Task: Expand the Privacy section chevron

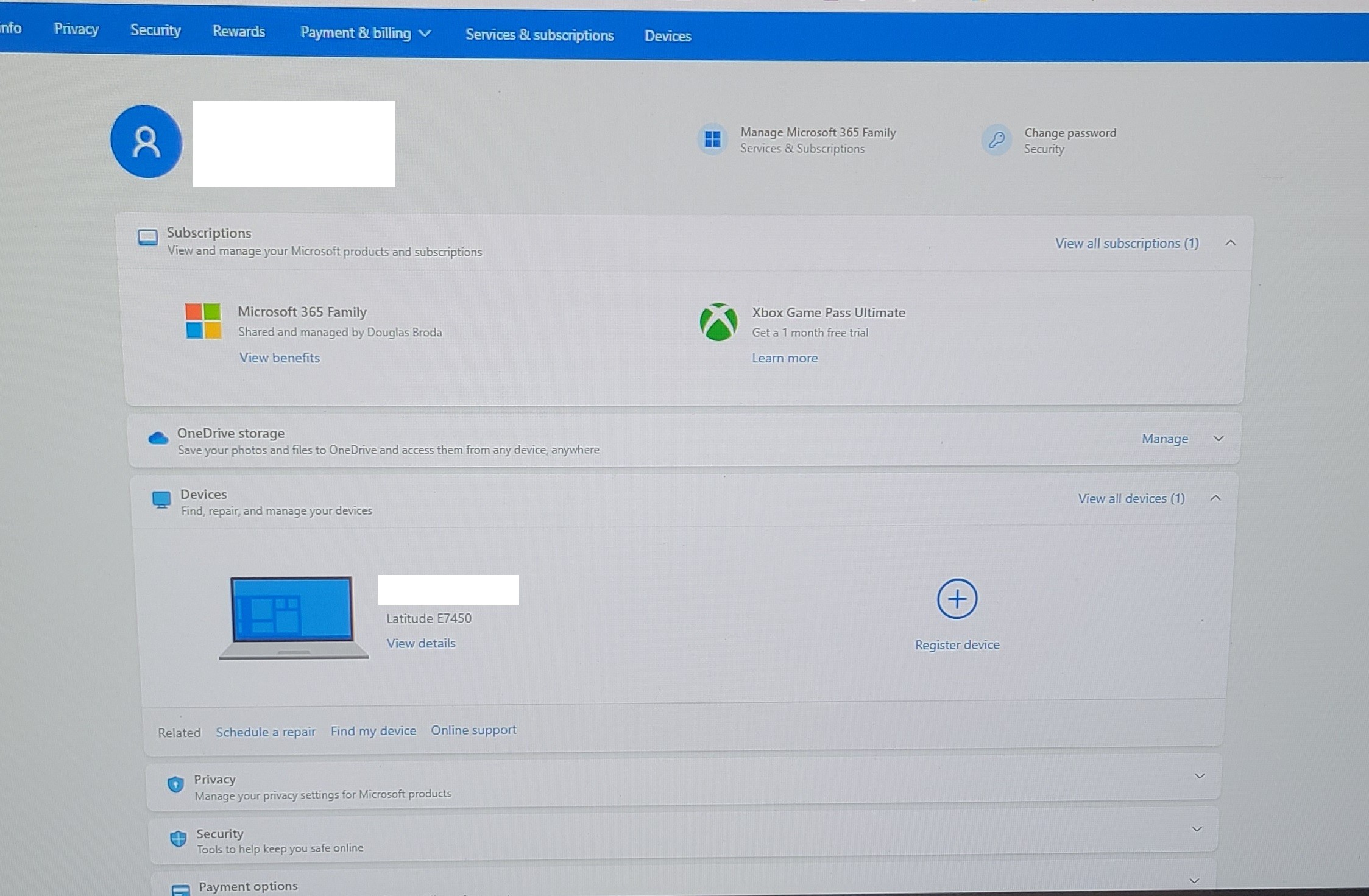Action: click(x=1200, y=776)
